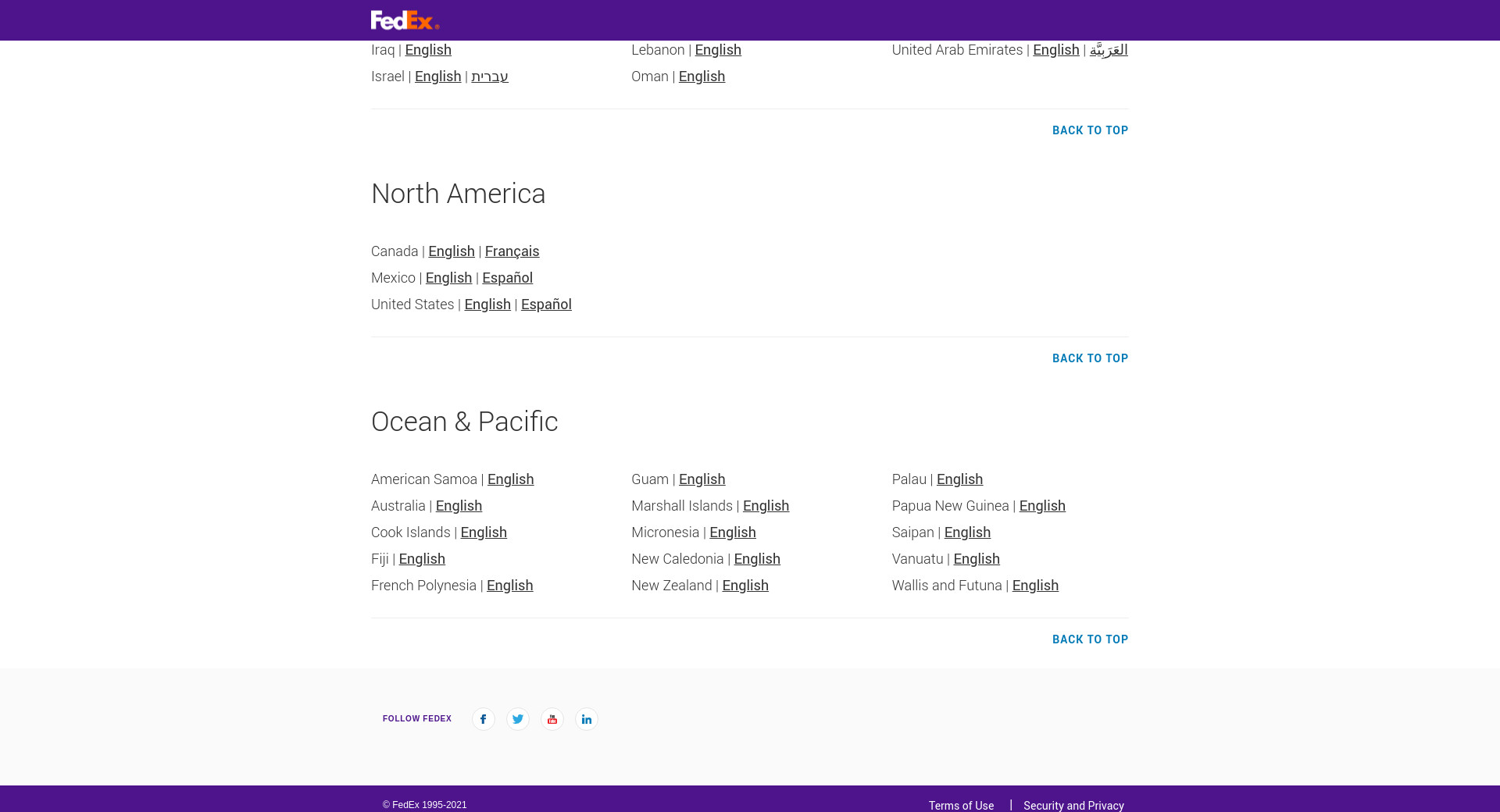Click Back to Top under North America

[1090, 358]
